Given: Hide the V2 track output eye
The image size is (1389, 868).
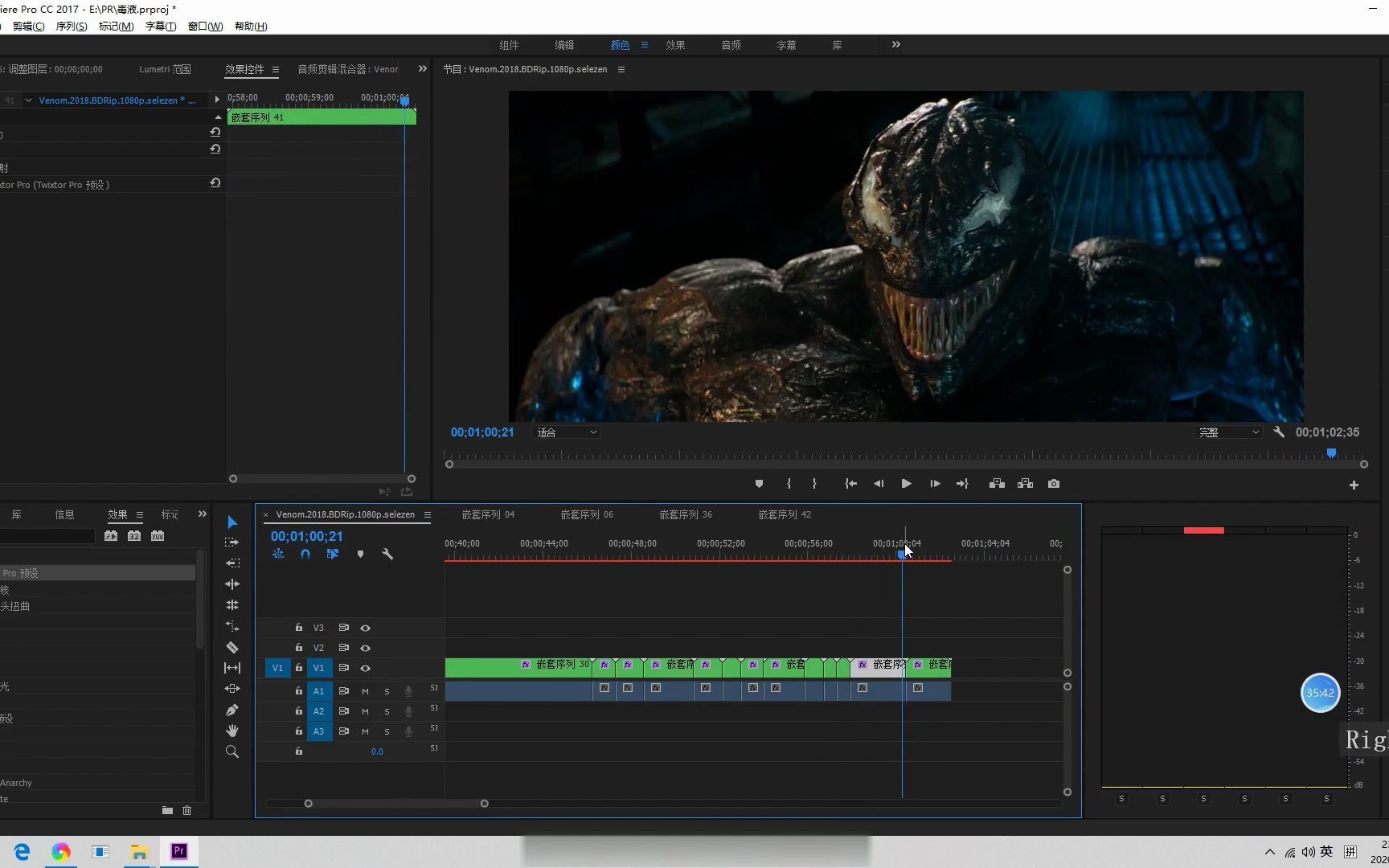Looking at the screenshot, I should [366, 648].
